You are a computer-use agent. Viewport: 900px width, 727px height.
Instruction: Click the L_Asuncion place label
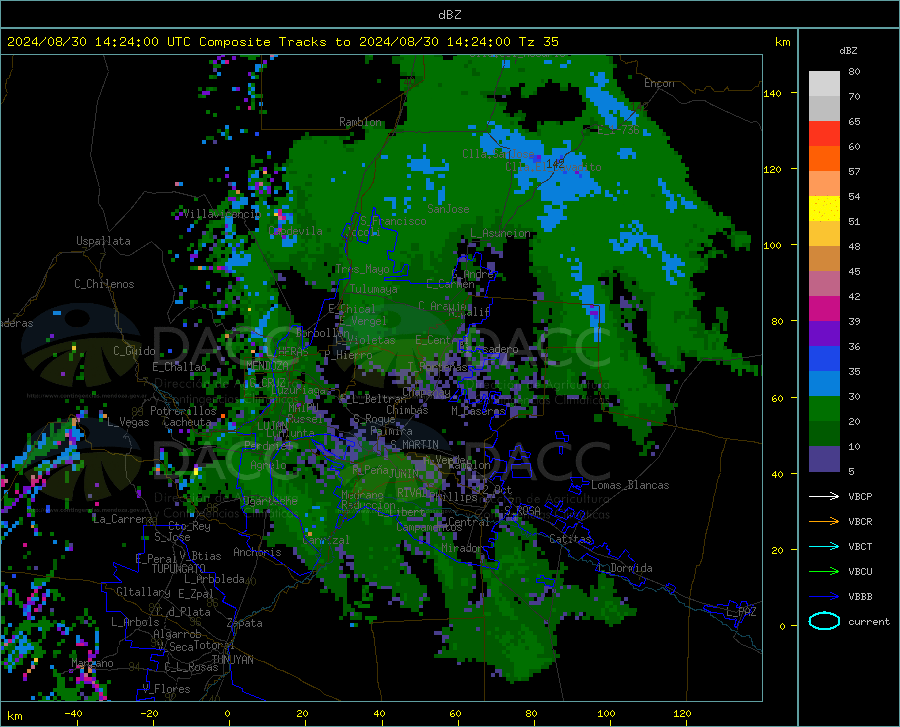(x=500, y=233)
